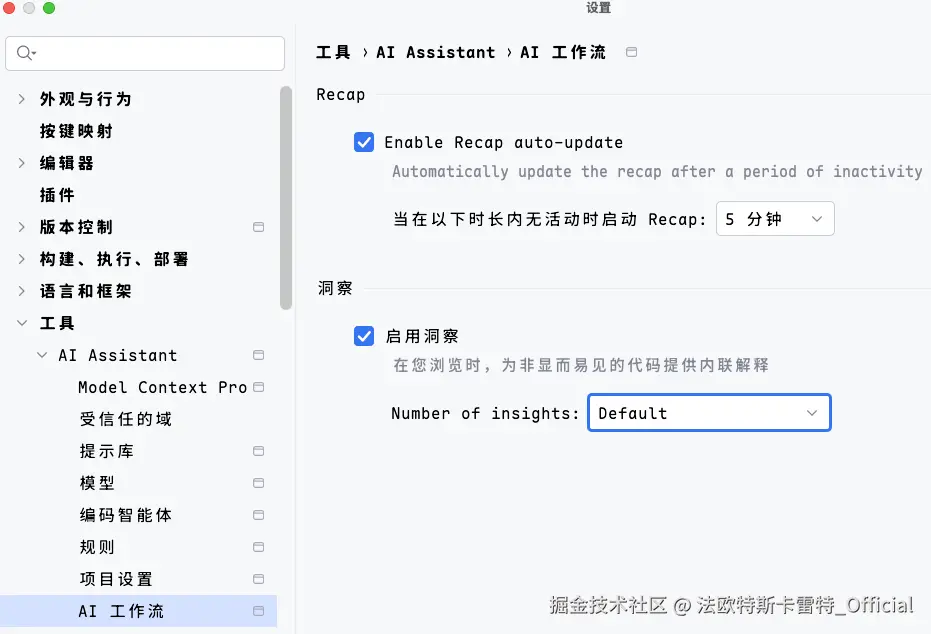931x634 pixels.
Task: Disable the 启用洞察 checkbox
Action: (364, 336)
